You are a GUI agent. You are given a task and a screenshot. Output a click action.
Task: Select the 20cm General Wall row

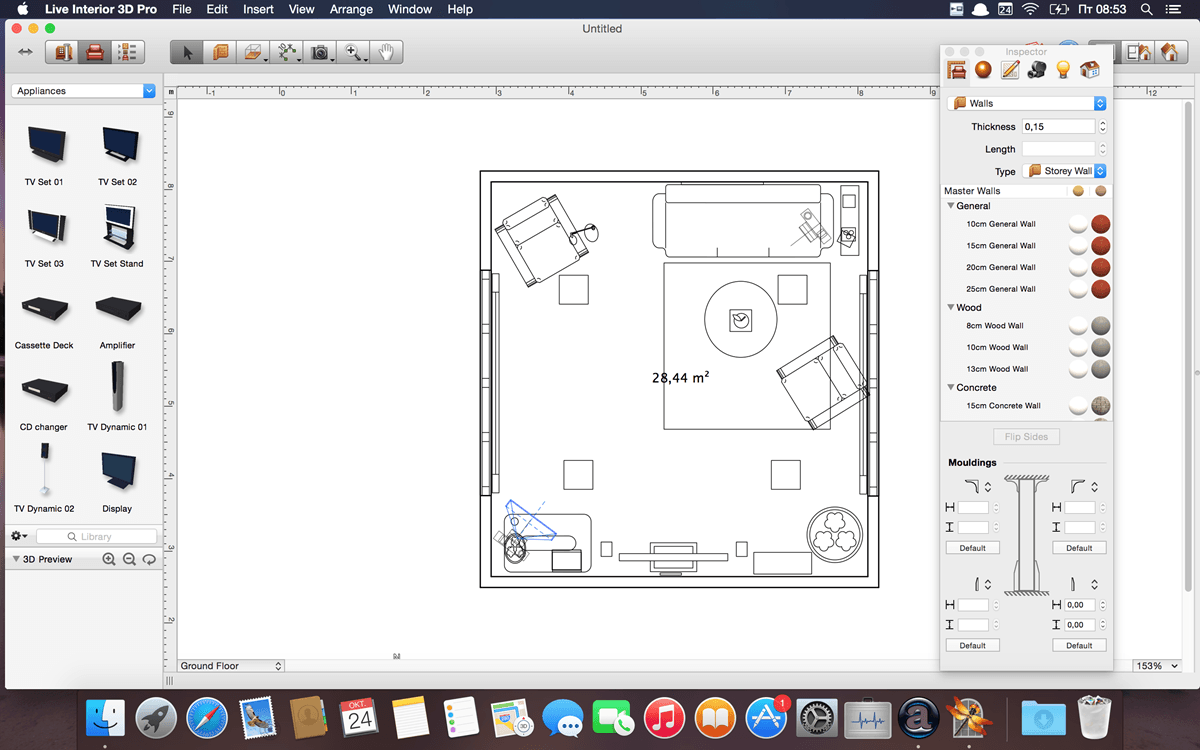(x=1026, y=268)
